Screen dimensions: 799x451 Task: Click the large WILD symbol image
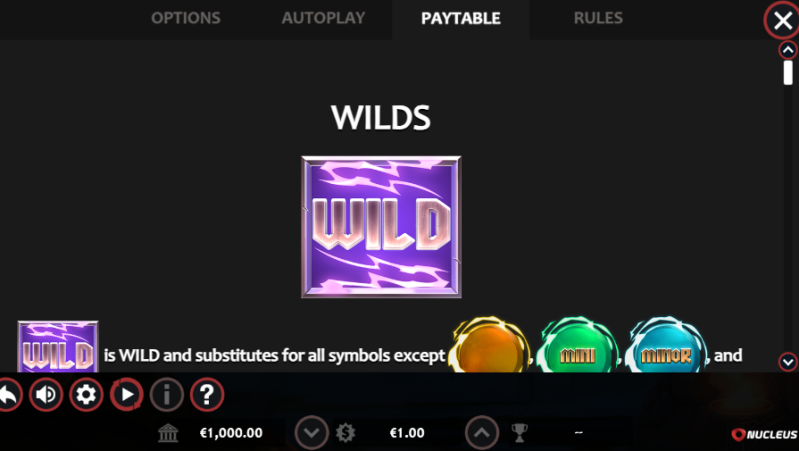tap(381, 227)
